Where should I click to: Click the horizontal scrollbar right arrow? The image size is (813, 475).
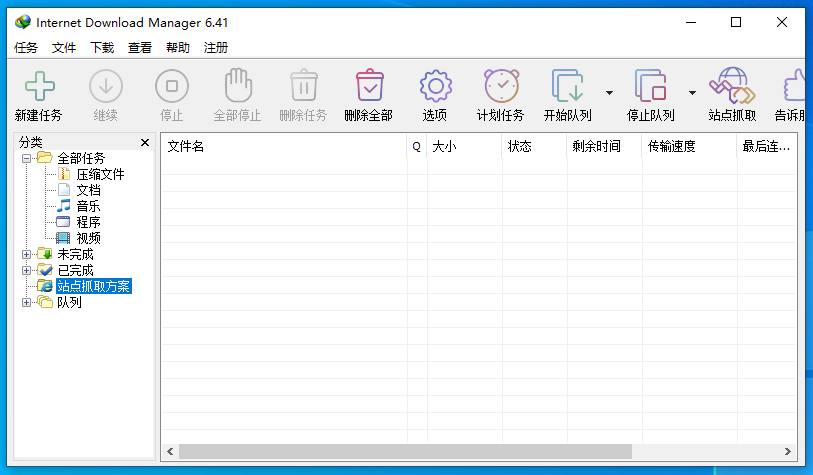tap(788, 452)
